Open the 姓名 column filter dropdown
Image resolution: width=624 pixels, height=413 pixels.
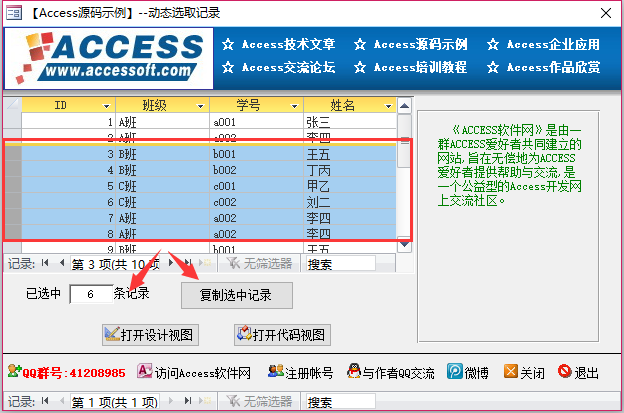tap(388, 106)
